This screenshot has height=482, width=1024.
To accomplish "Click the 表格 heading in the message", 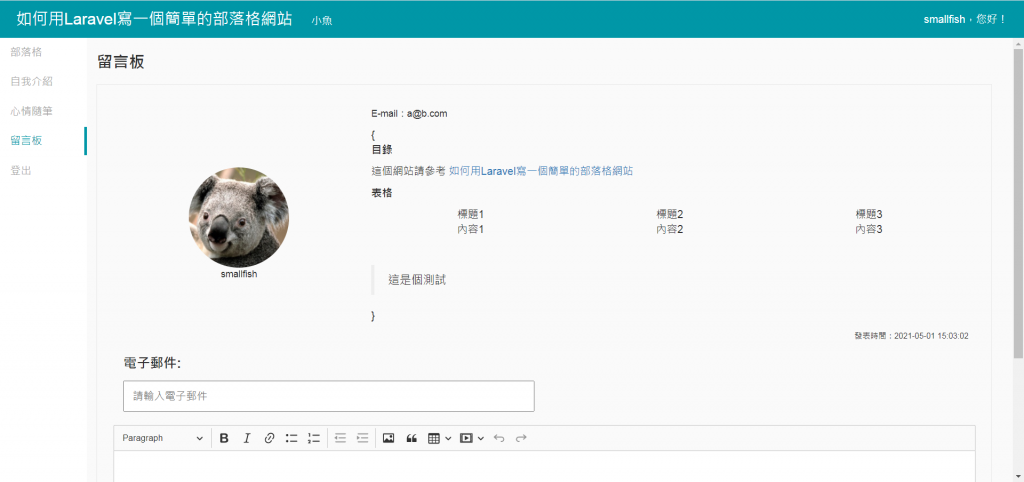I will pyautogui.click(x=381, y=193).
